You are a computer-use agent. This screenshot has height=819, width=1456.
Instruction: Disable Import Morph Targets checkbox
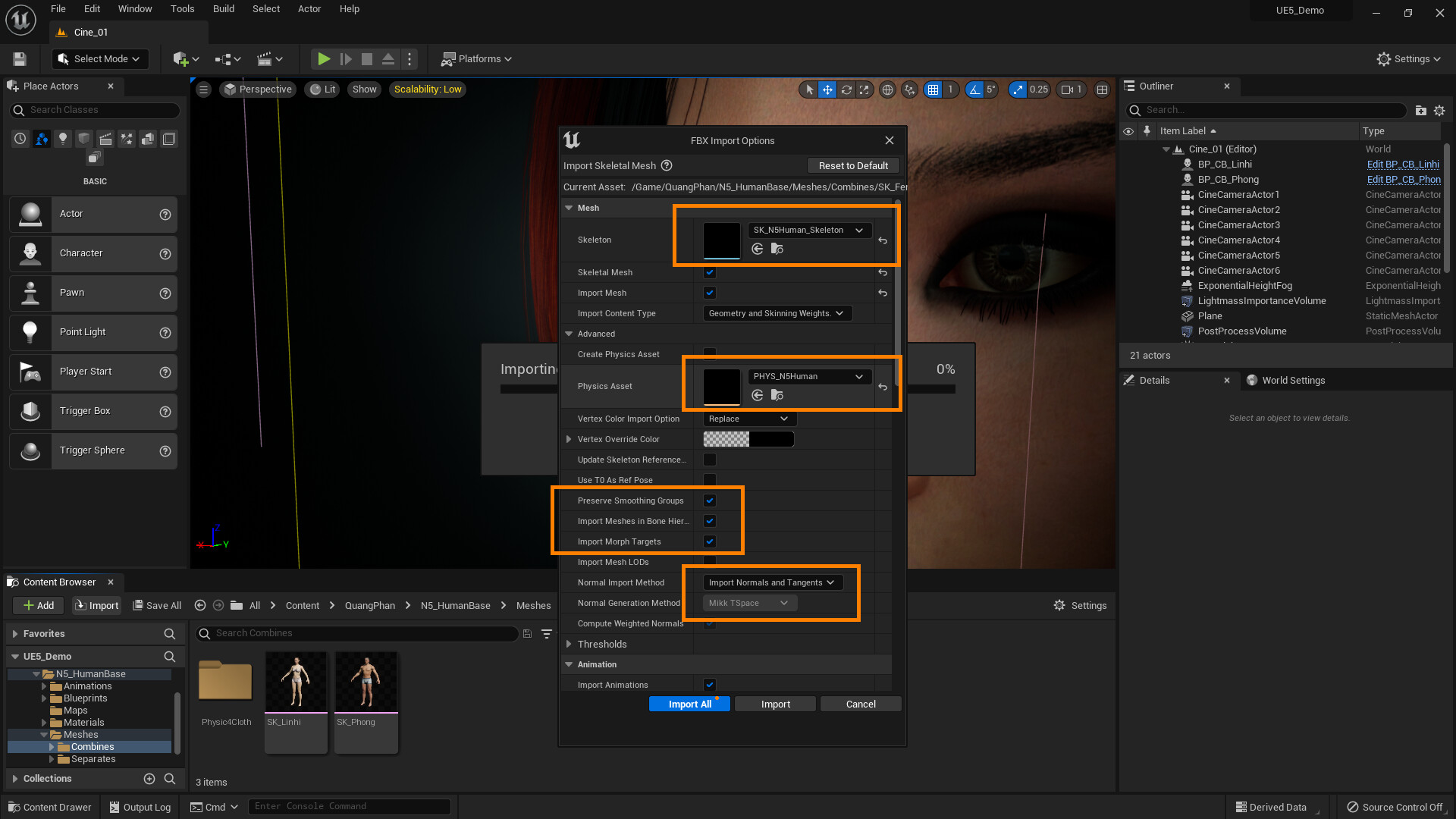[x=710, y=541]
